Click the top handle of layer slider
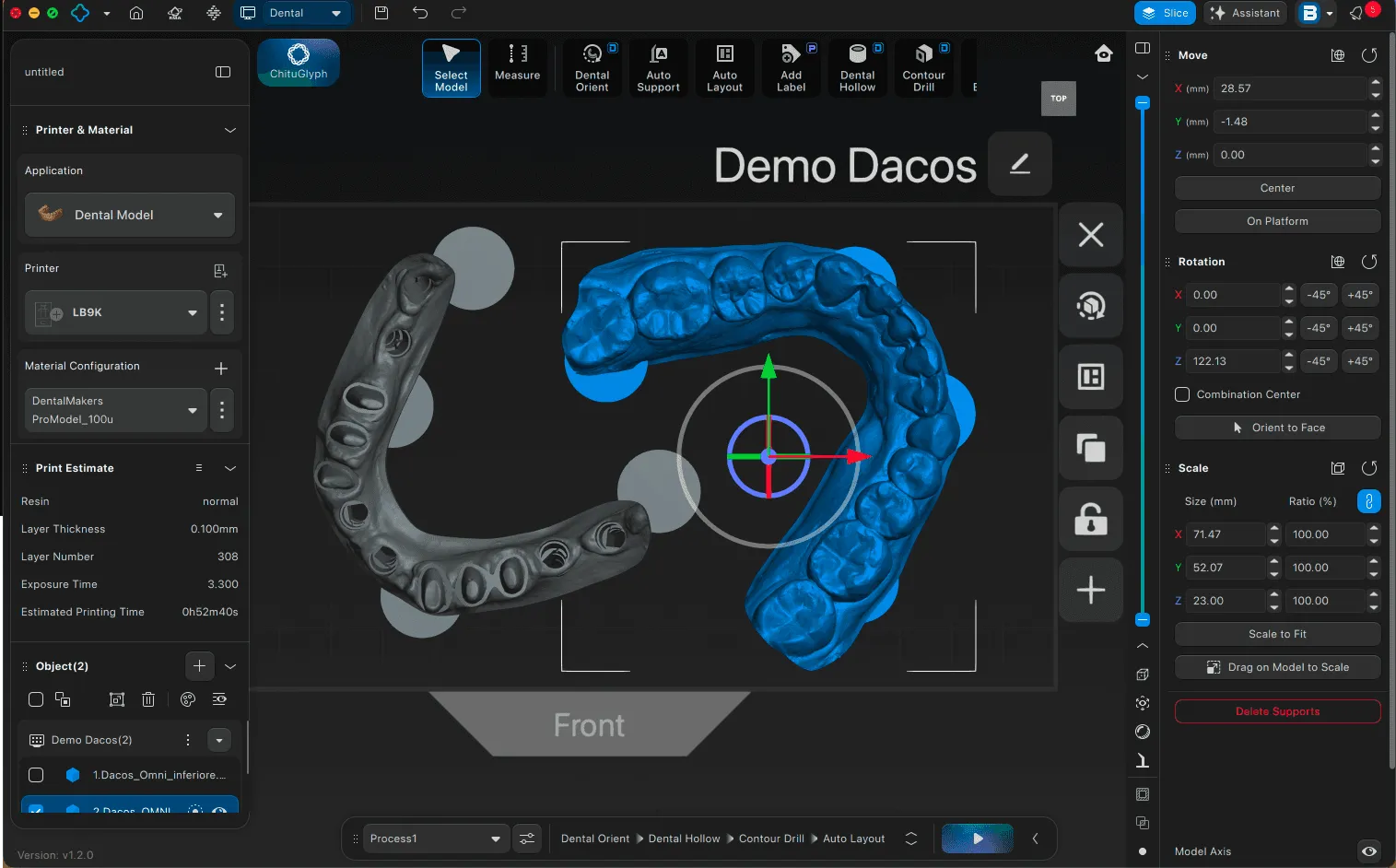Screen dimensions: 1396x868 pos(1143,102)
